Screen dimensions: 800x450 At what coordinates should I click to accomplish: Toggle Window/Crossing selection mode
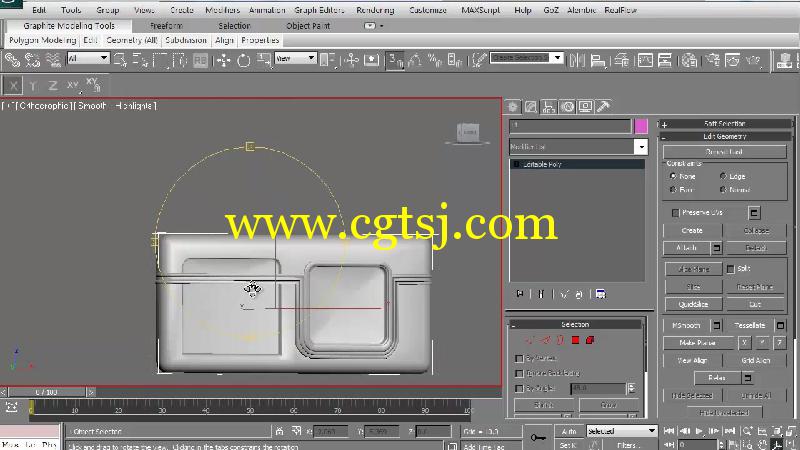180,61
